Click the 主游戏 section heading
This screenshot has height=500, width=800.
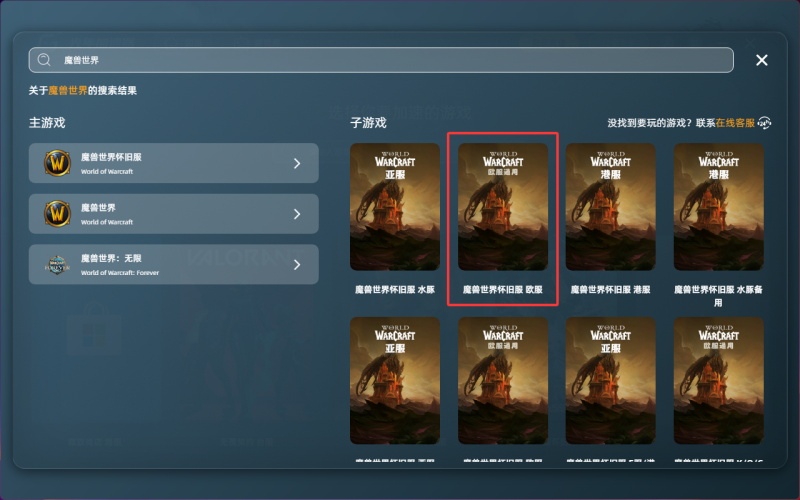click(47, 123)
